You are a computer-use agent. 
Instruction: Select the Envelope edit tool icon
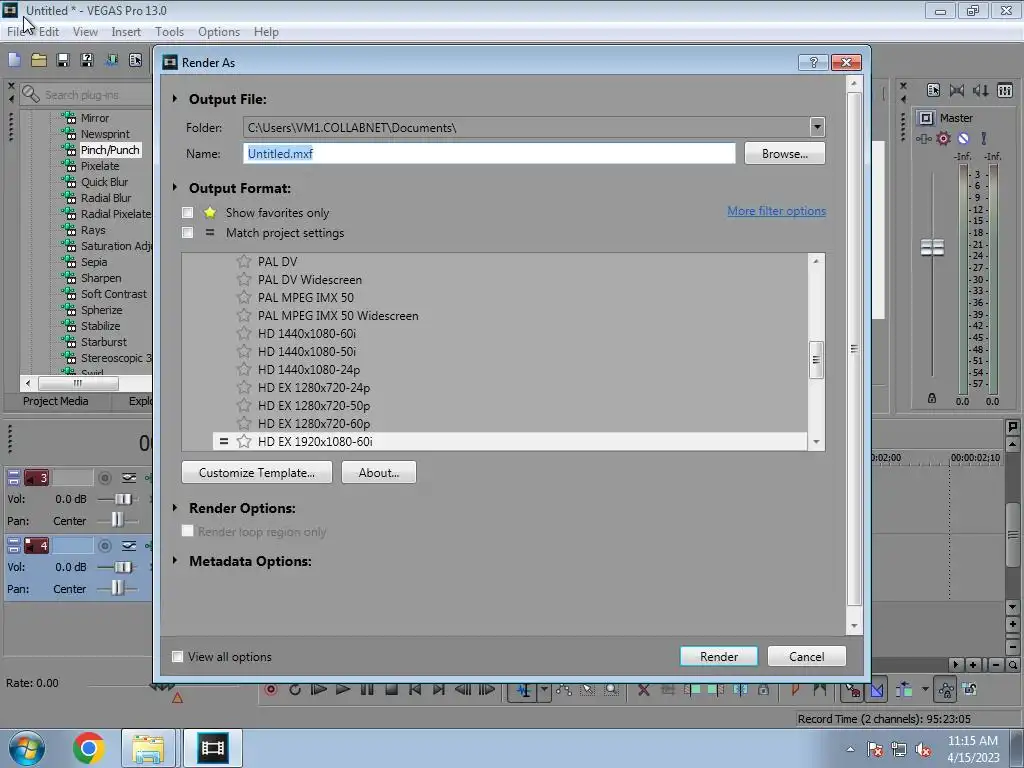click(x=564, y=690)
